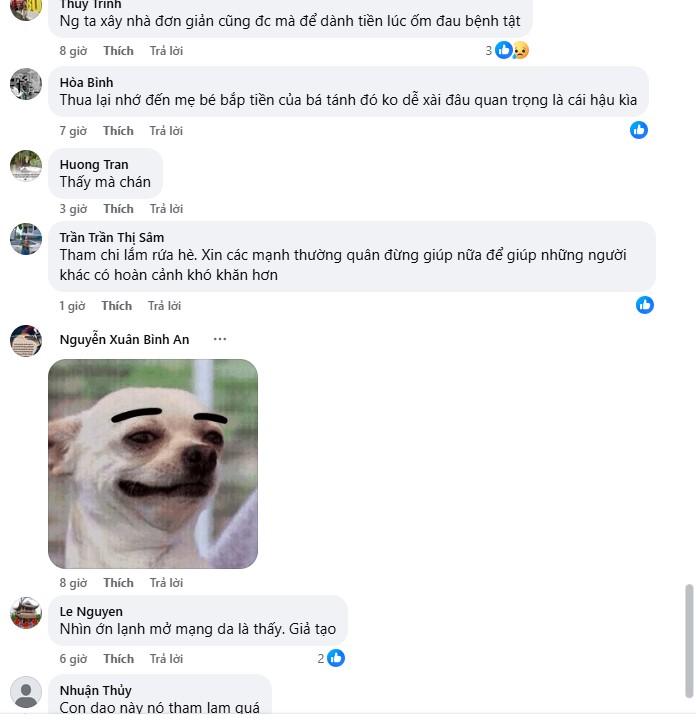696x719 pixels.
Task: Open three-dot options next to Nguyễn Xuân Bình An
Action: (220, 339)
